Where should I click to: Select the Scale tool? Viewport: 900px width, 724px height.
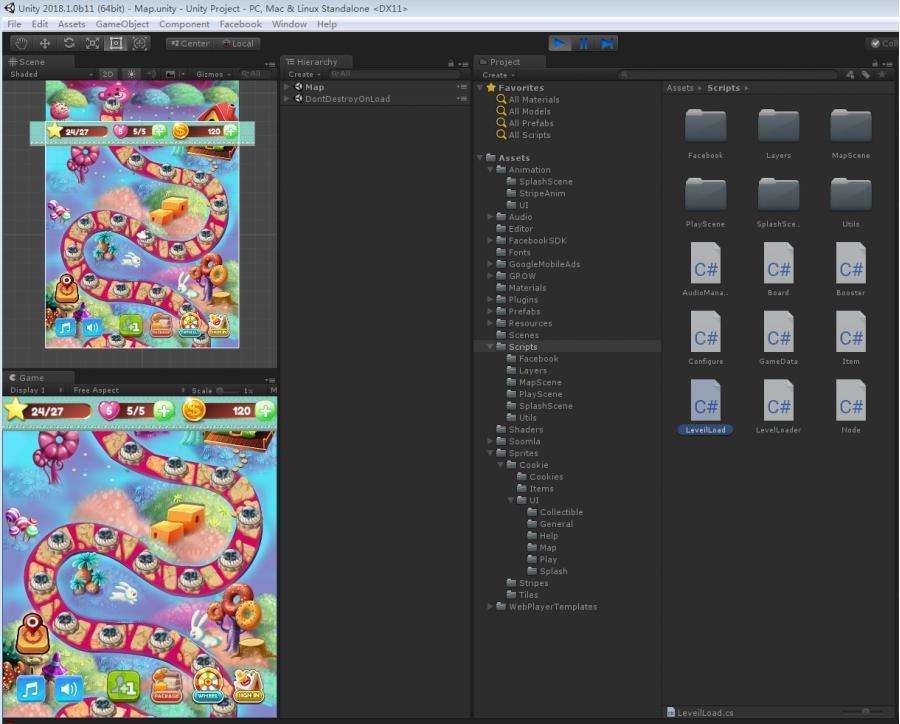click(x=93, y=43)
